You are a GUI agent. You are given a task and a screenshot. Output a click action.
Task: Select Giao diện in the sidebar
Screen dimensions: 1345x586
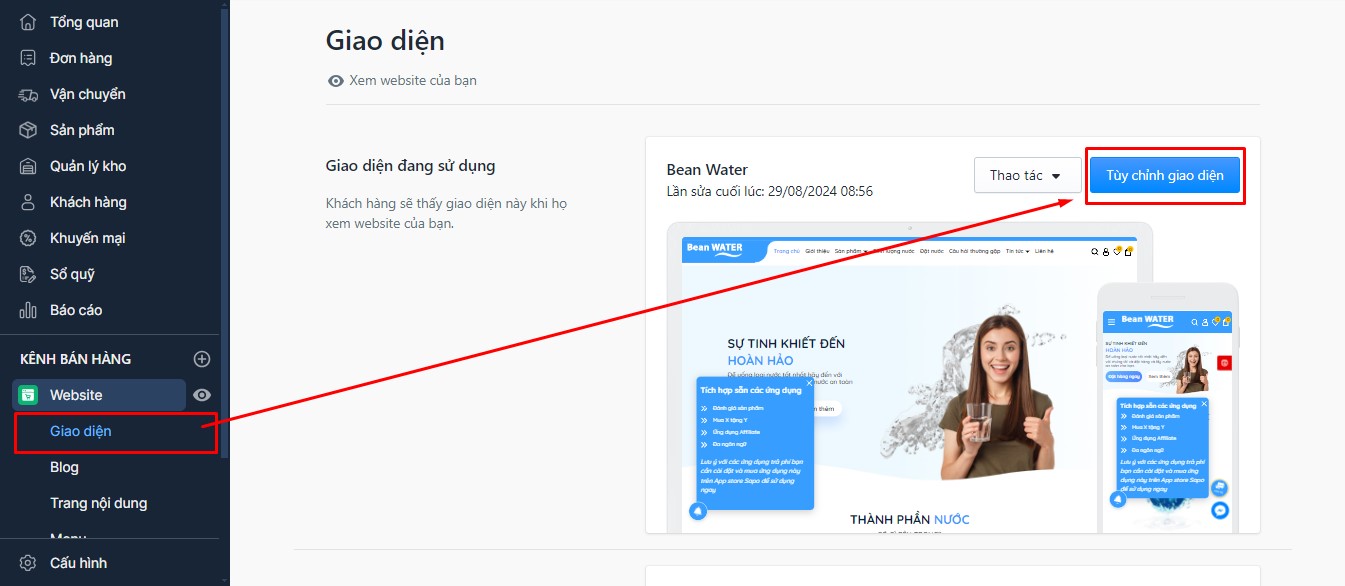[x=81, y=431]
